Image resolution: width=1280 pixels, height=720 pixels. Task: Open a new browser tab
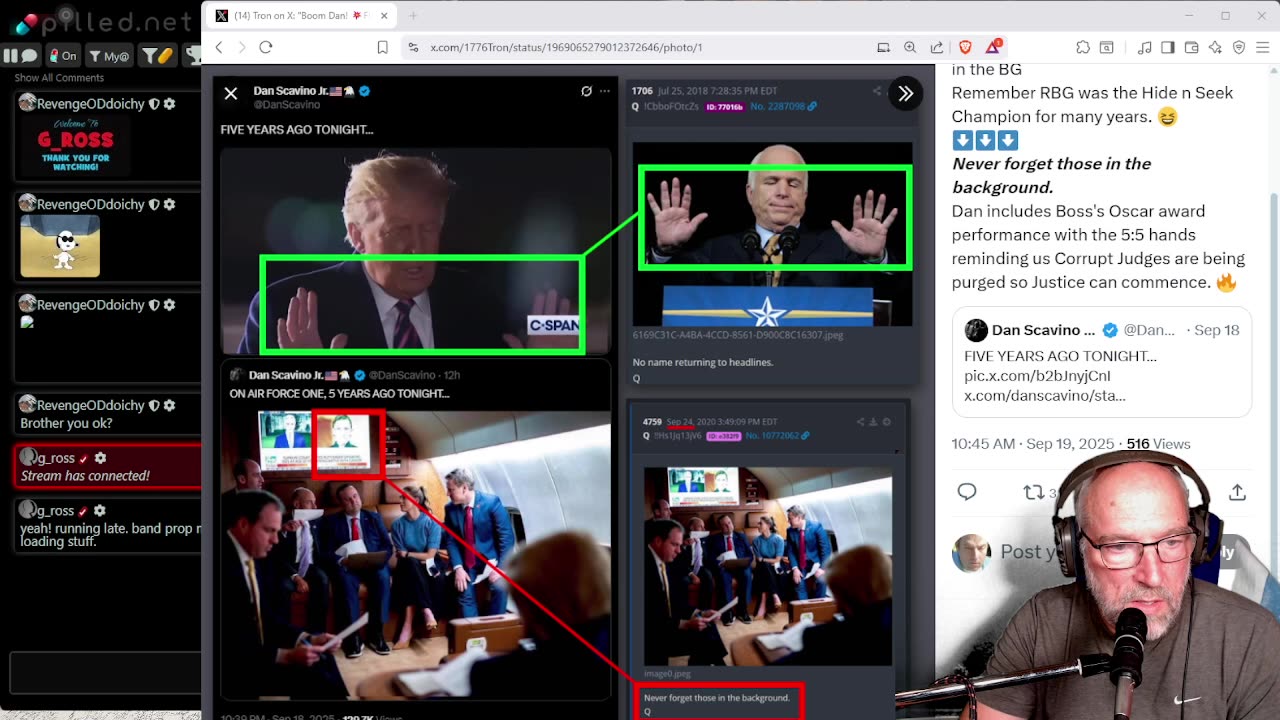coord(413,15)
